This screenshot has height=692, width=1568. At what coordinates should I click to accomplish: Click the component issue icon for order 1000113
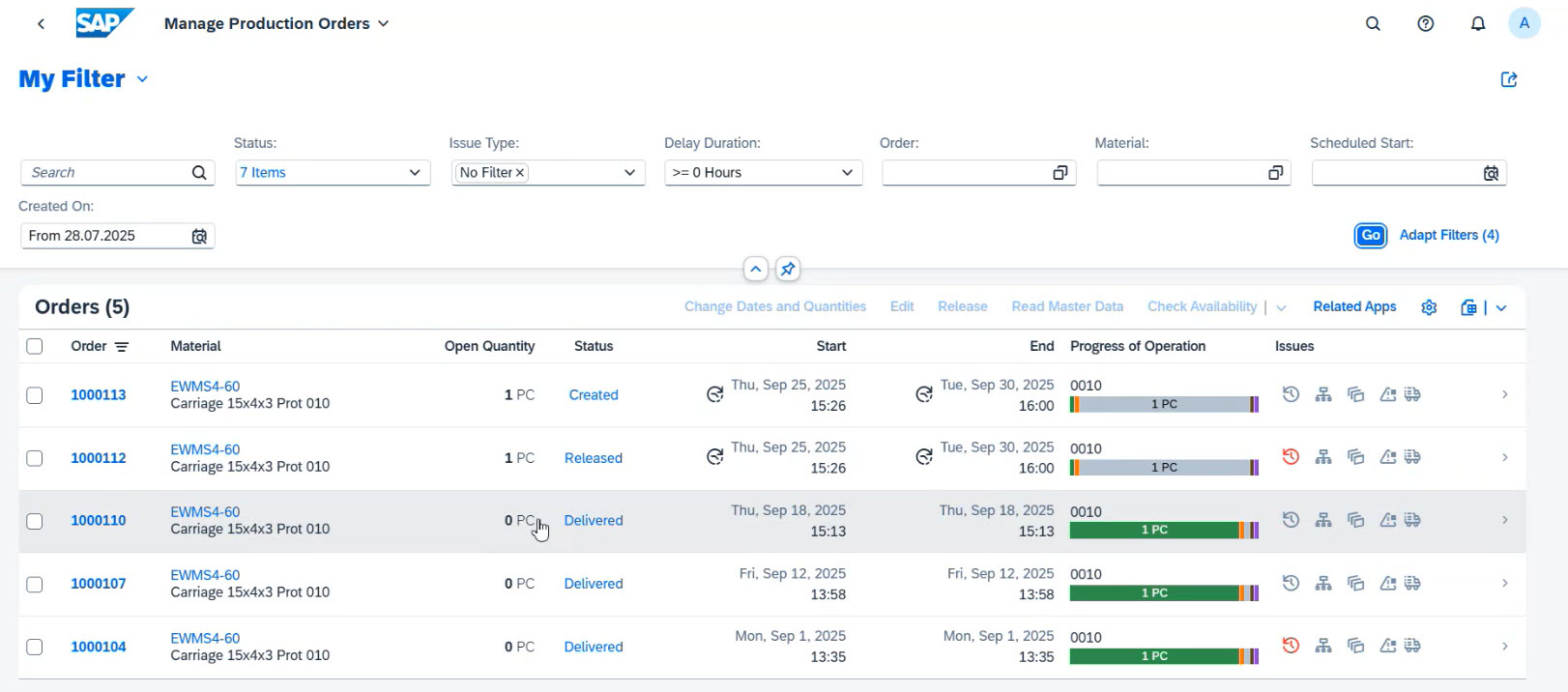1323,394
